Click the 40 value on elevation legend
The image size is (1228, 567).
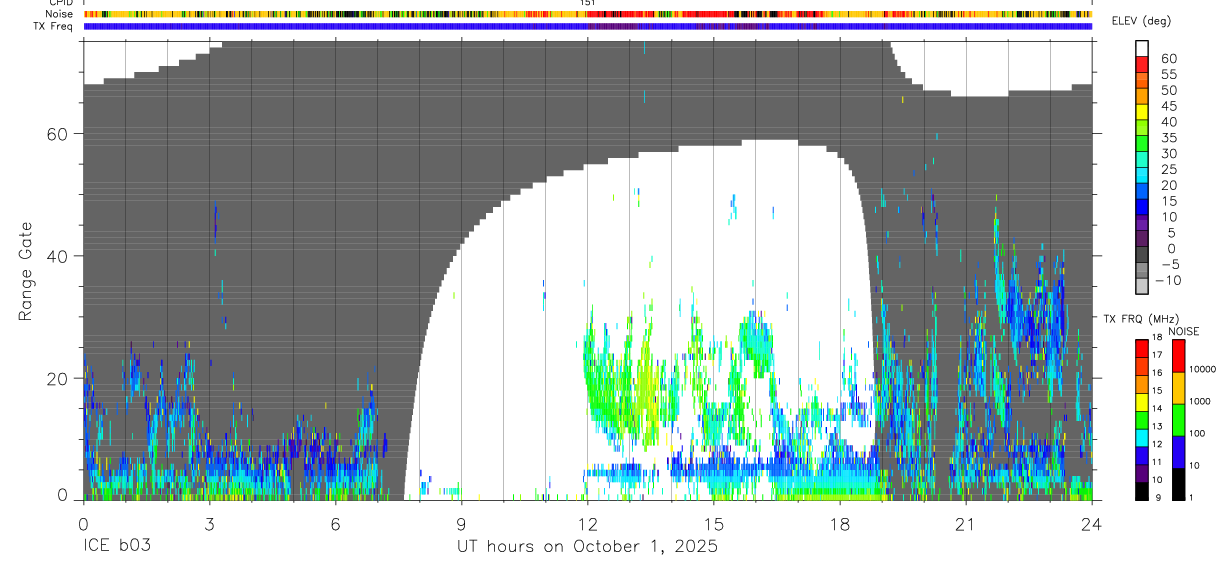coord(1168,122)
